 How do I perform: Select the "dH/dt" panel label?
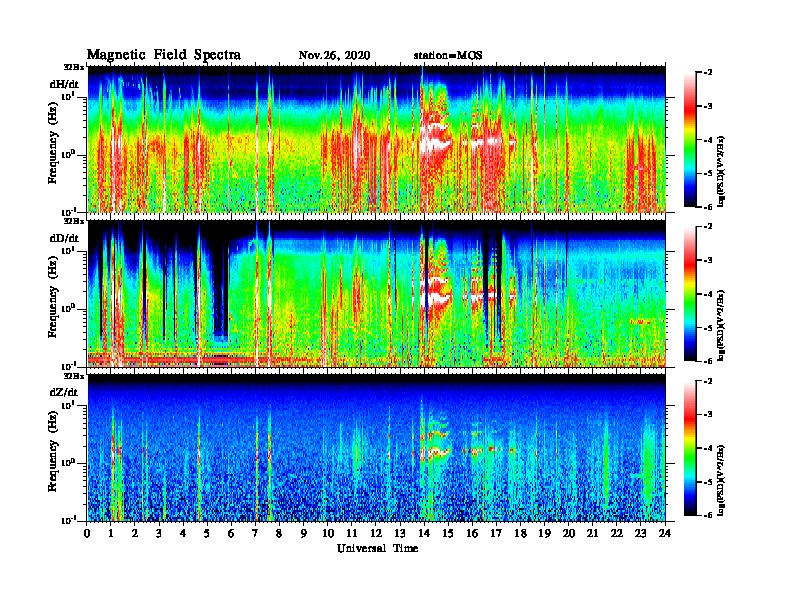[x=64, y=84]
